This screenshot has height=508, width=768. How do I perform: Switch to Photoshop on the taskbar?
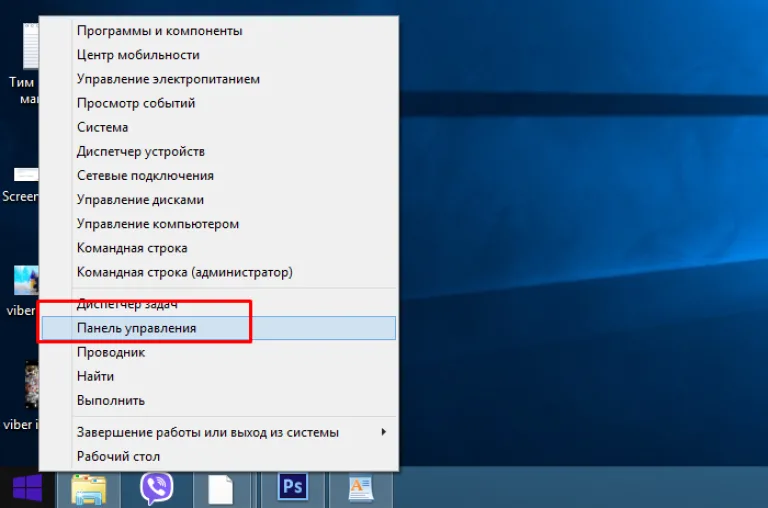click(293, 486)
